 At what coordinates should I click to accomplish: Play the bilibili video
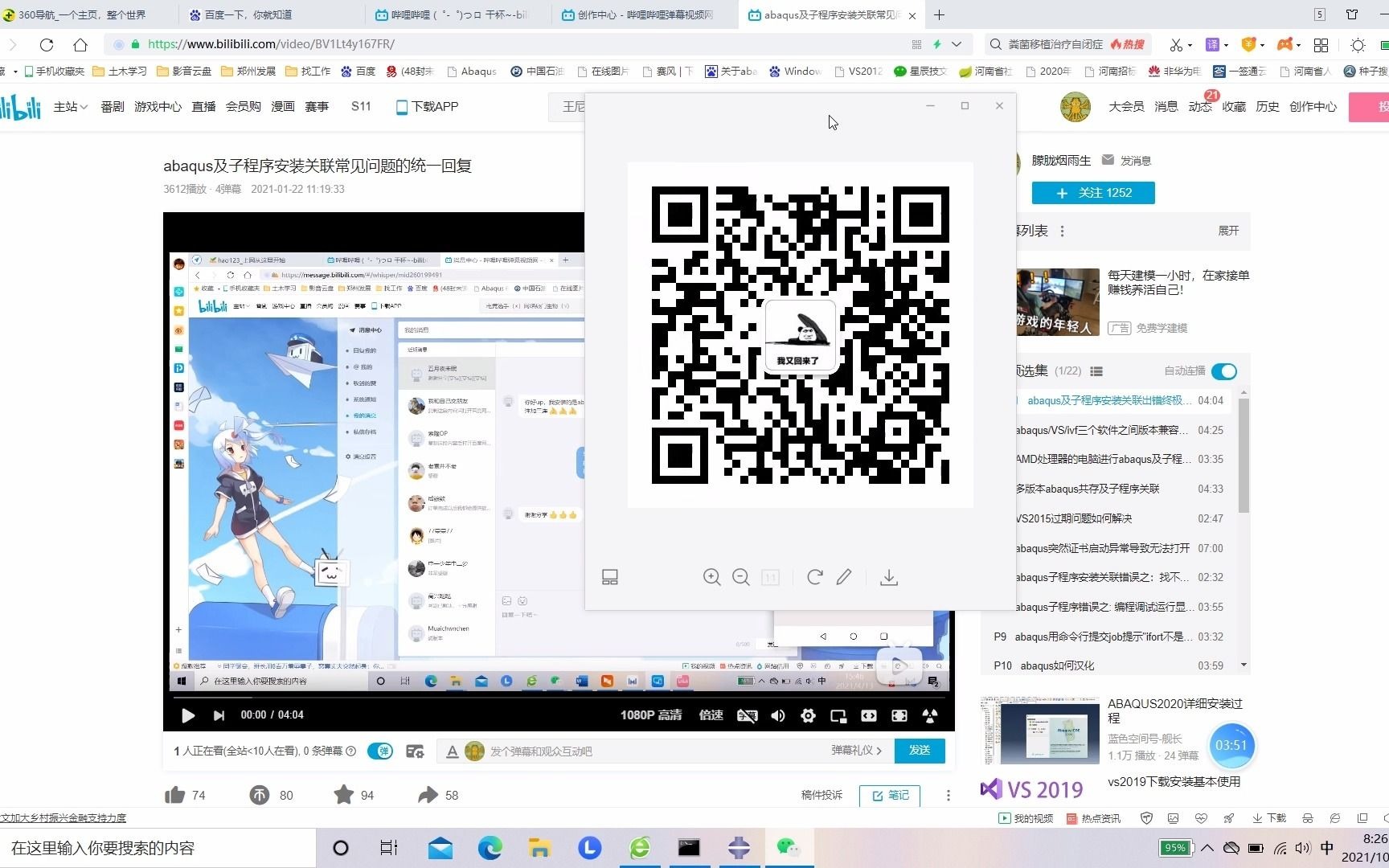coord(188,715)
